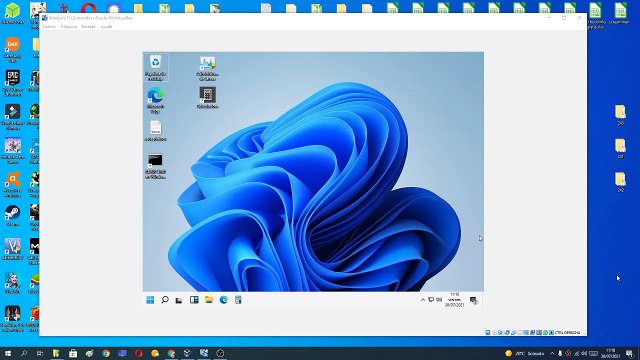This screenshot has width=640, height=360.
Task: Open File Explorer in the guest taskbar
Action: 209,300
